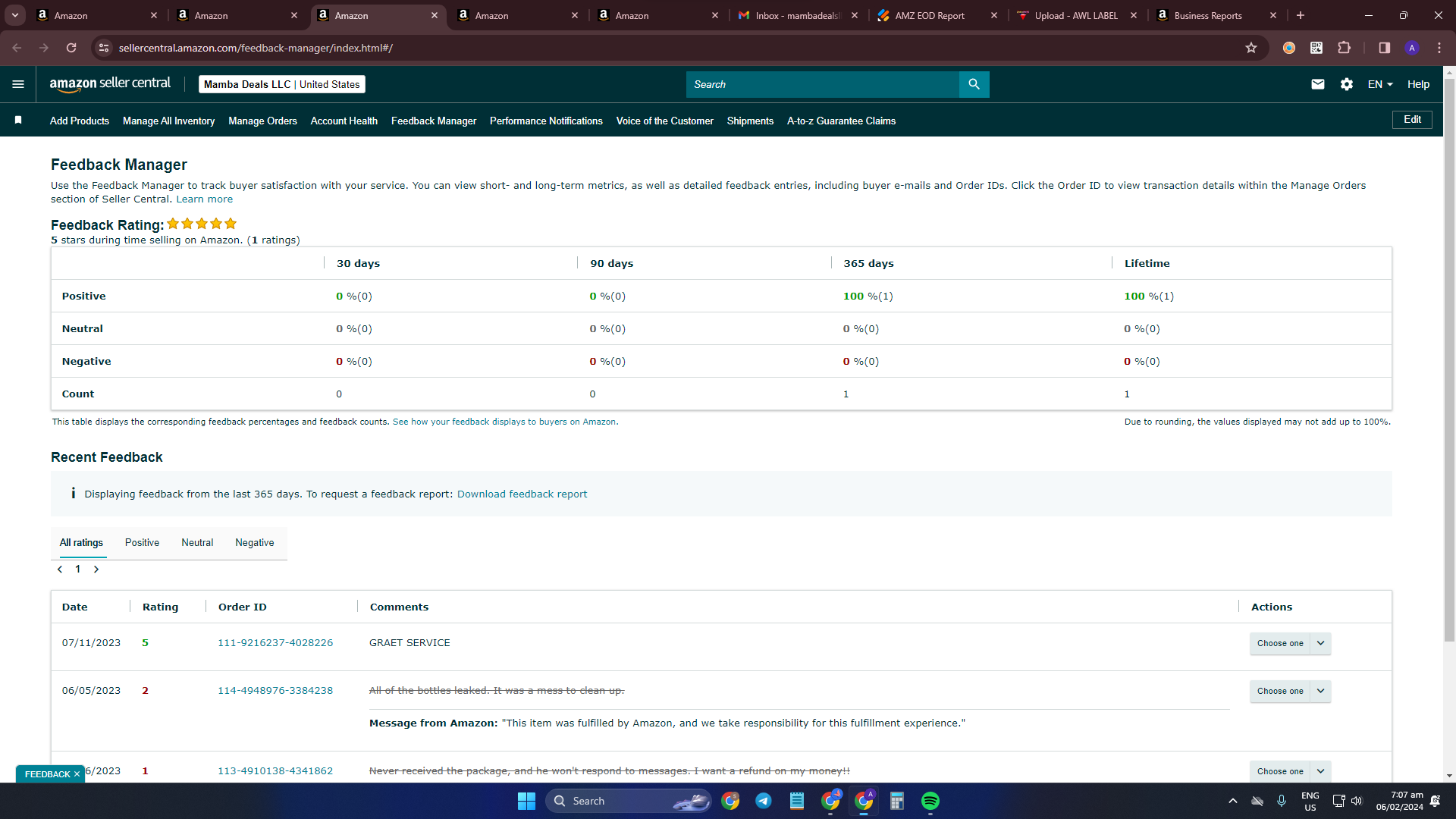Open Telegram from the taskbar

[764, 801]
